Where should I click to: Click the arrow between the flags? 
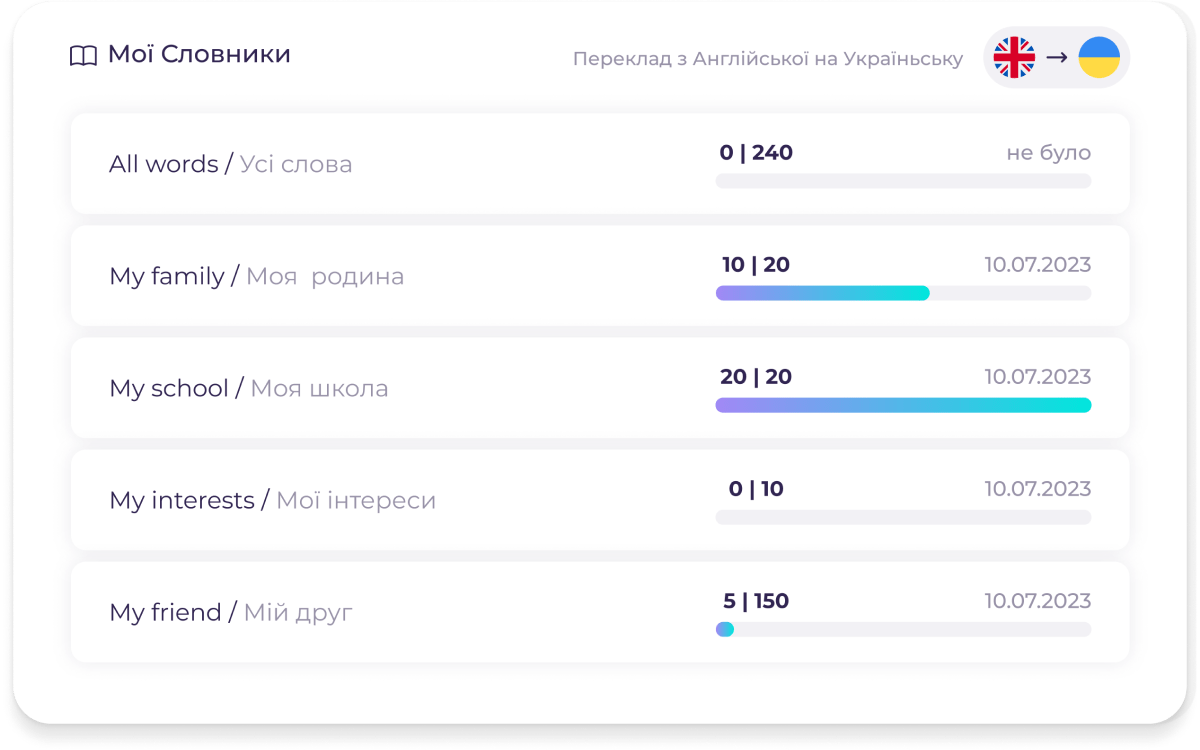click(1056, 58)
